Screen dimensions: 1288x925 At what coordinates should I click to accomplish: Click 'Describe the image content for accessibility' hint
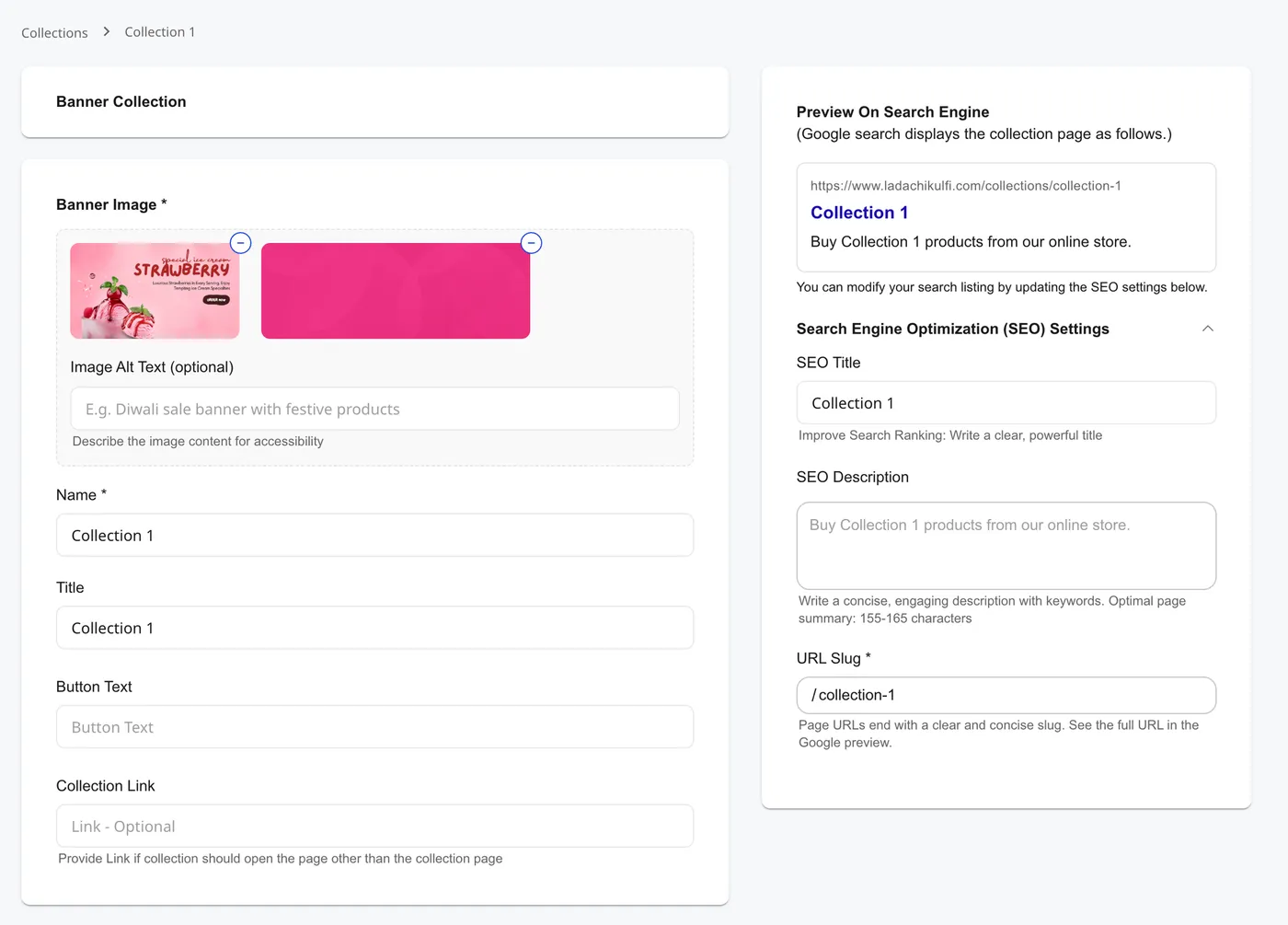coord(198,442)
